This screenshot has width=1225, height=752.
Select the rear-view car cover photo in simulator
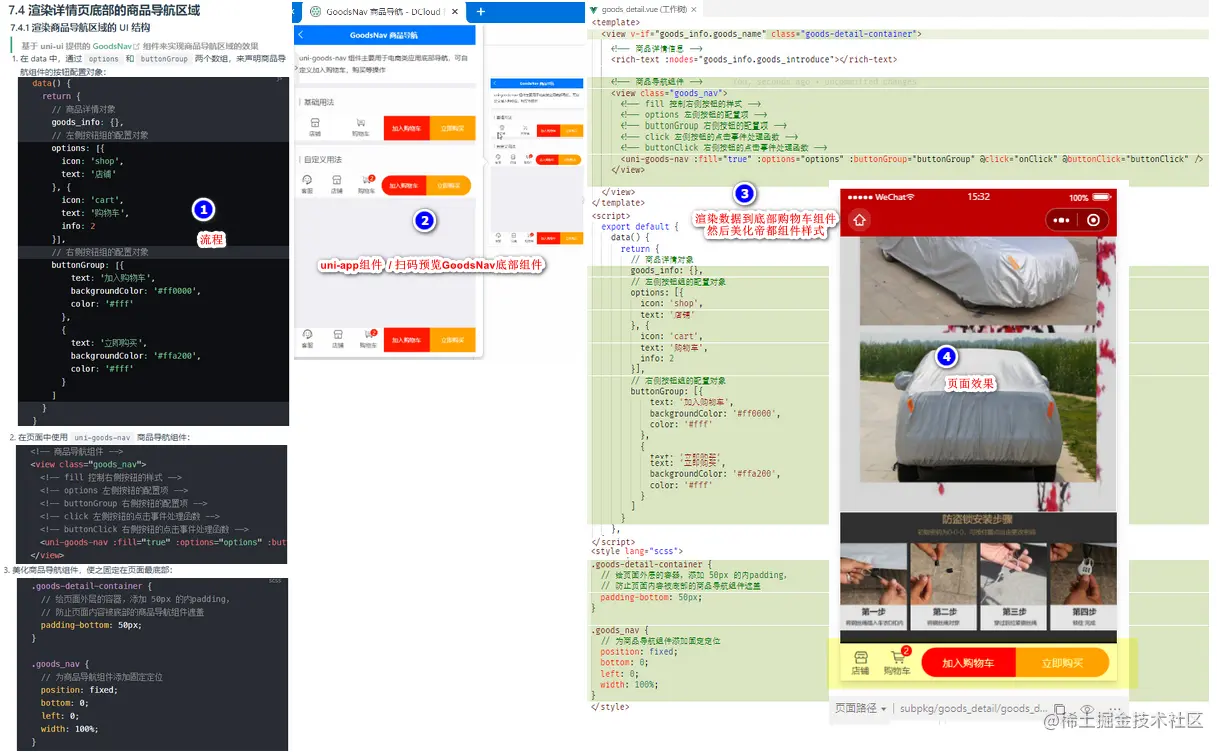coord(978,413)
